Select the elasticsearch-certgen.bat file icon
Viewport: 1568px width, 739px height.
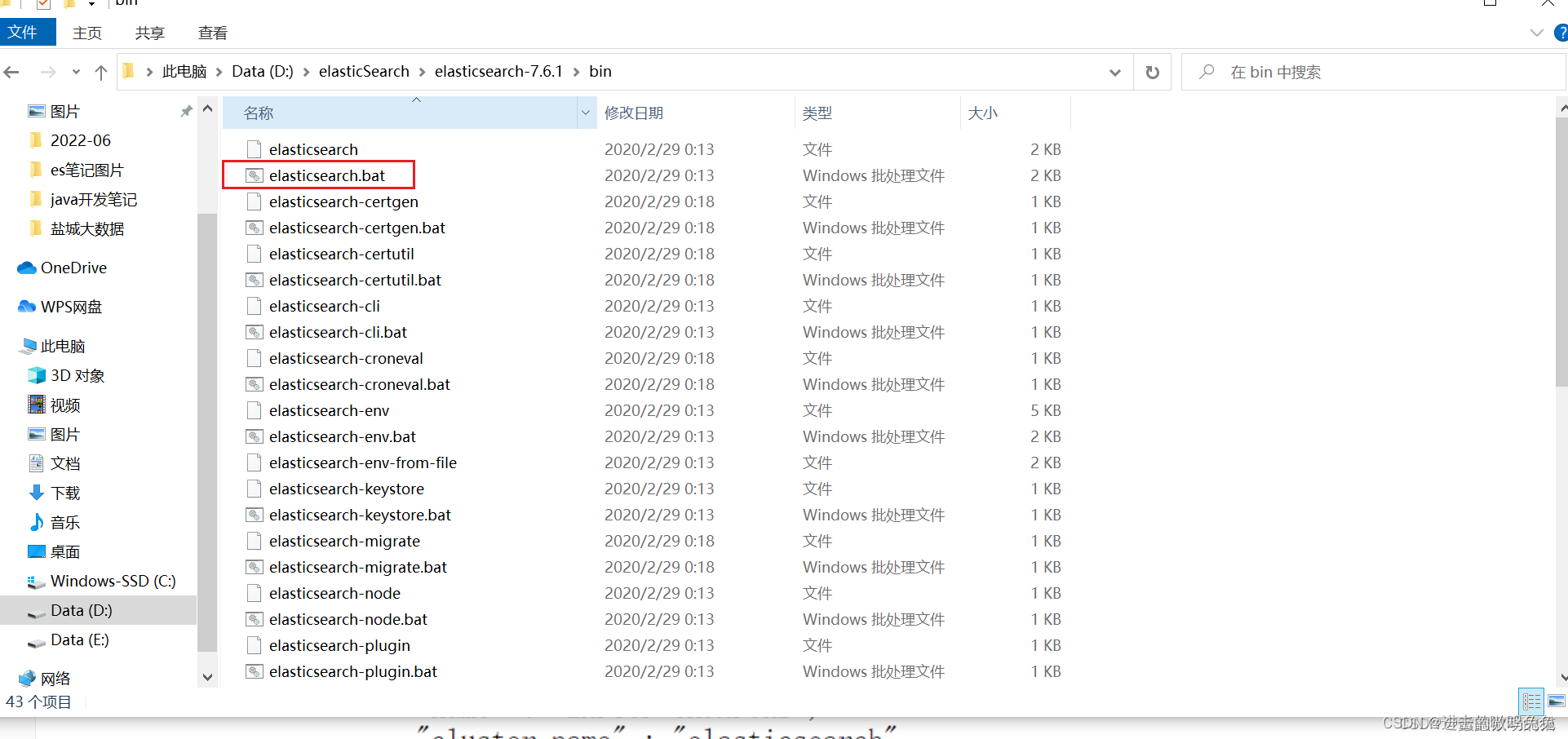click(255, 228)
